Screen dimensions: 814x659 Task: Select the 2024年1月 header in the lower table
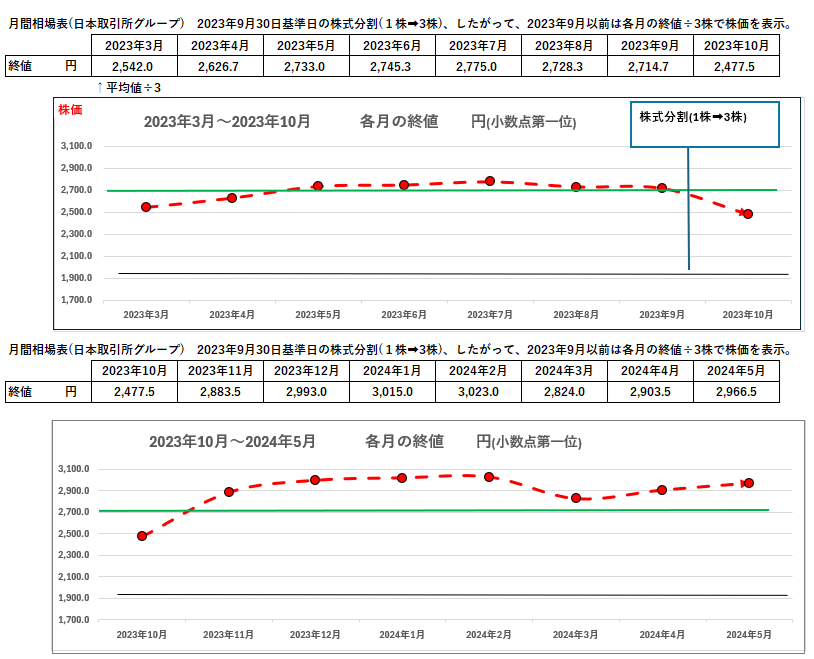[392, 371]
